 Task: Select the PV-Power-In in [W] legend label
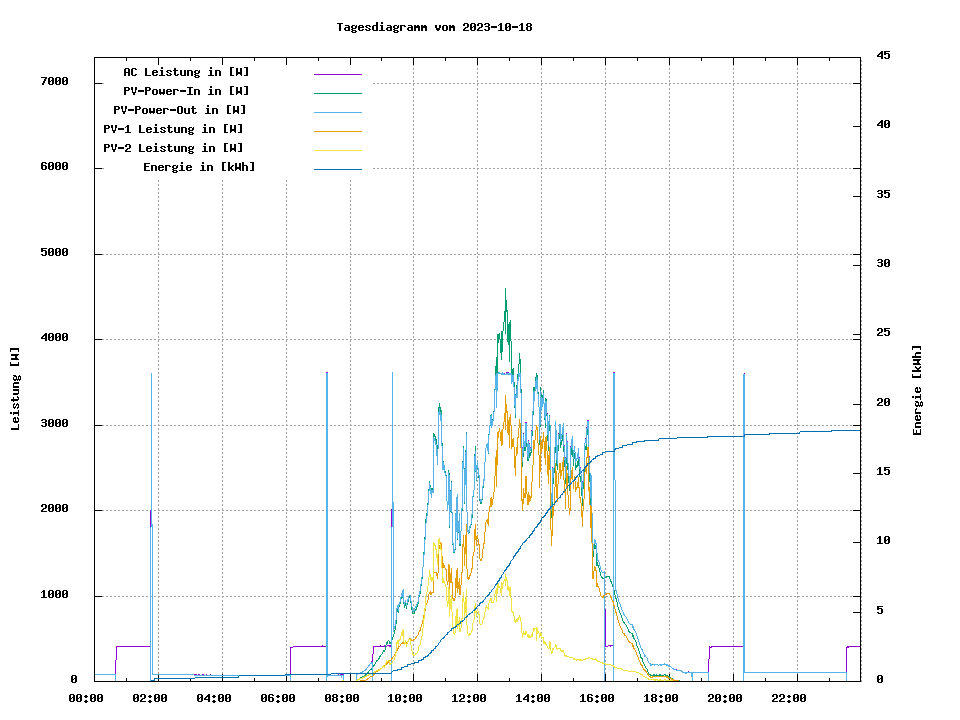(x=186, y=91)
